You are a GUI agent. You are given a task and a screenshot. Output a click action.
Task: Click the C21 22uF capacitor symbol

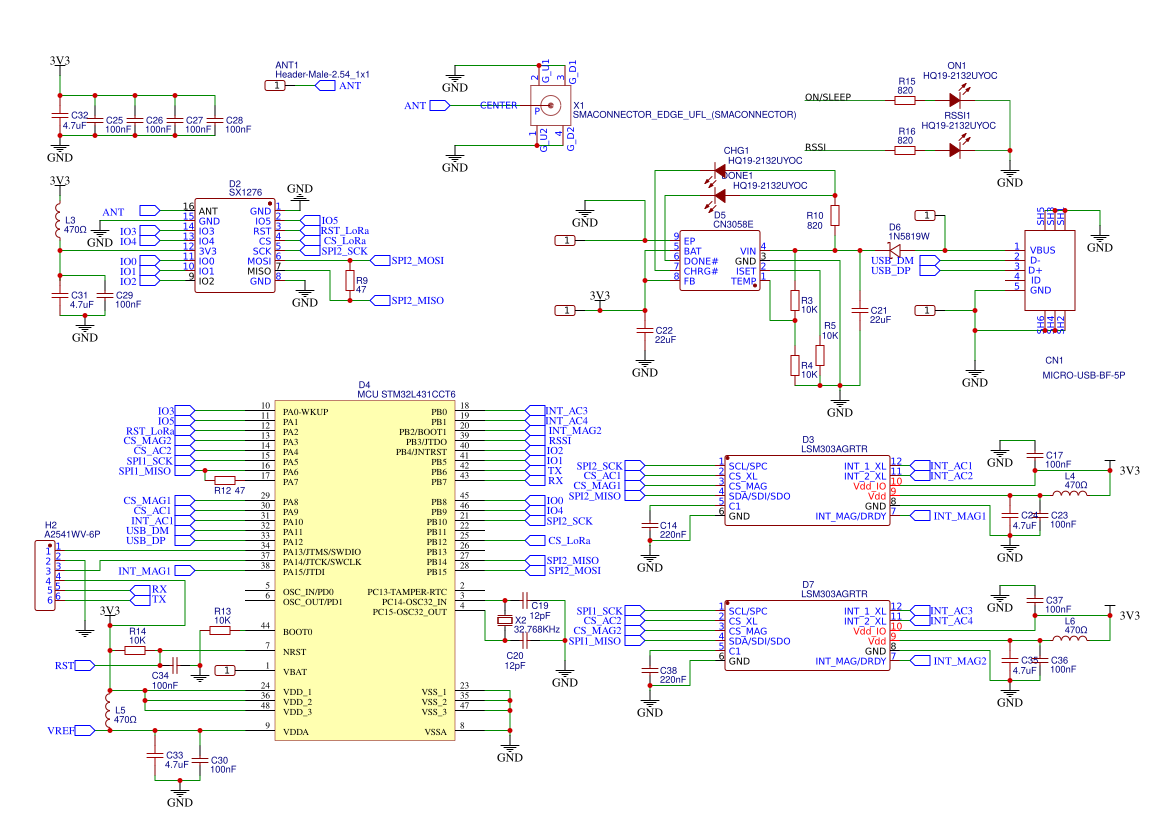pyautogui.click(x=859, y=311)
